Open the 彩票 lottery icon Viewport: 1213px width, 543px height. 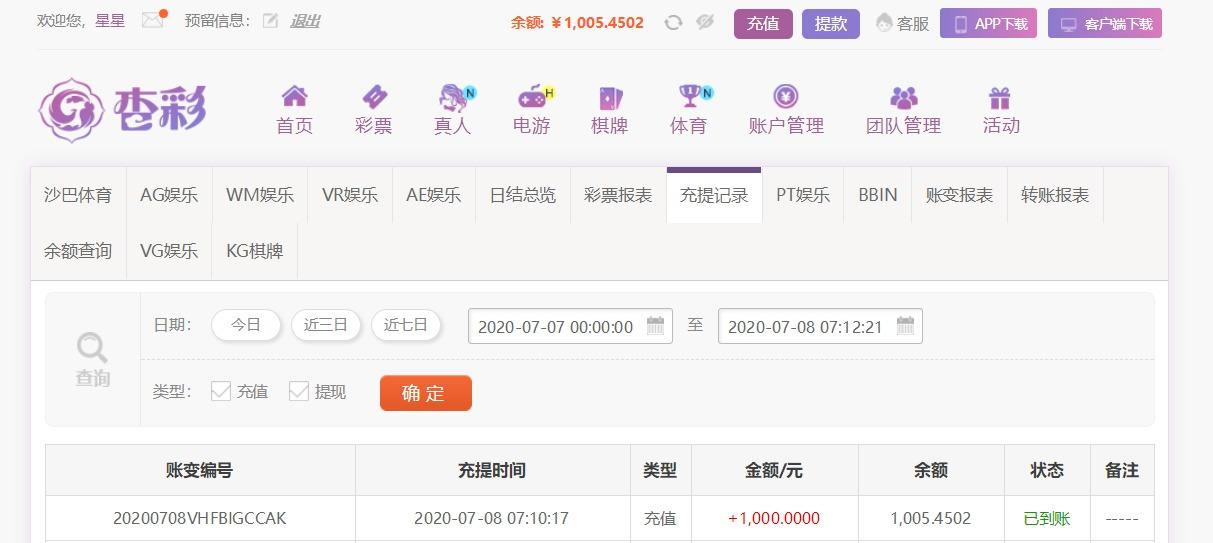374,96
